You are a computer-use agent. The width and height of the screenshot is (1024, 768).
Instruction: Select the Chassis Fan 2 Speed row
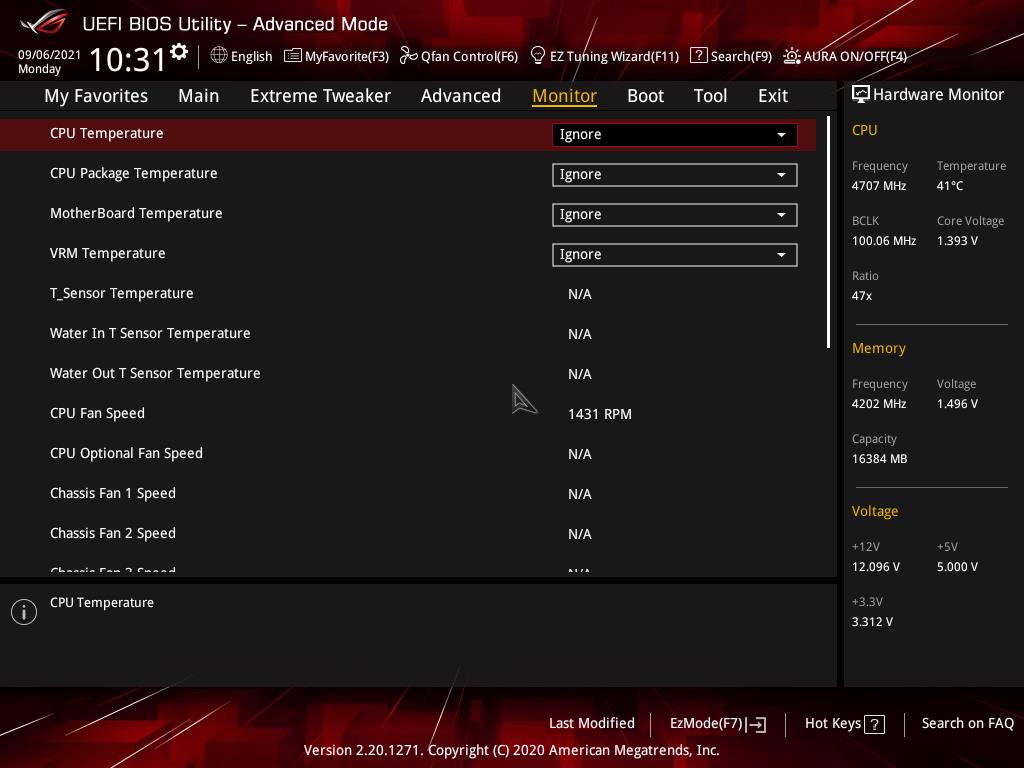tap(408, 534)
